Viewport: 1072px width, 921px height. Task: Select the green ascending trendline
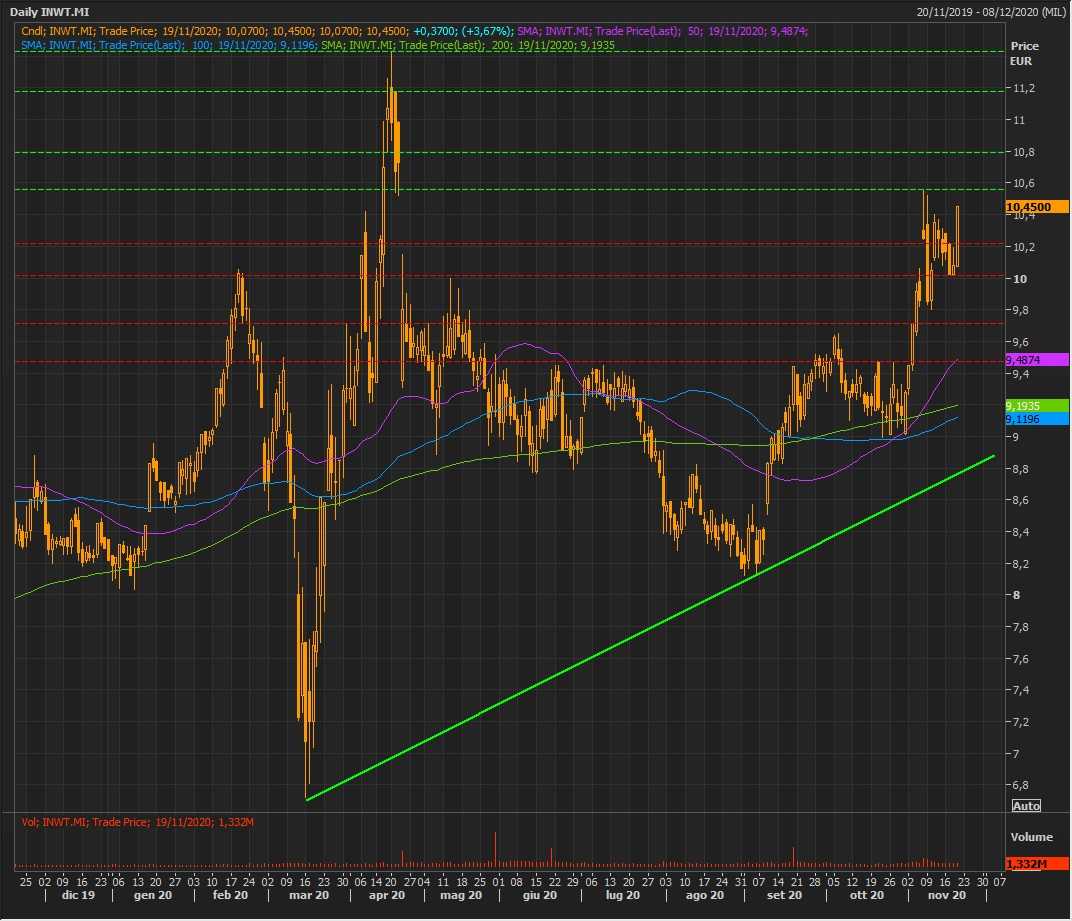pyautogui.click(x=650, y=625)
